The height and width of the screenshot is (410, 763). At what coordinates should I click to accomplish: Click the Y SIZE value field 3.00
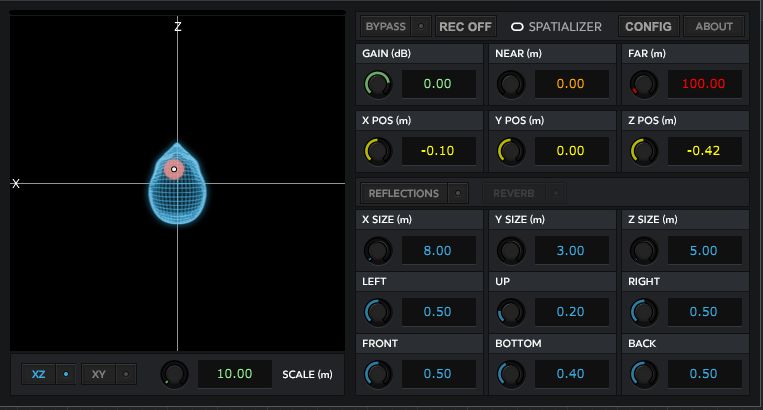pos(570,250)
